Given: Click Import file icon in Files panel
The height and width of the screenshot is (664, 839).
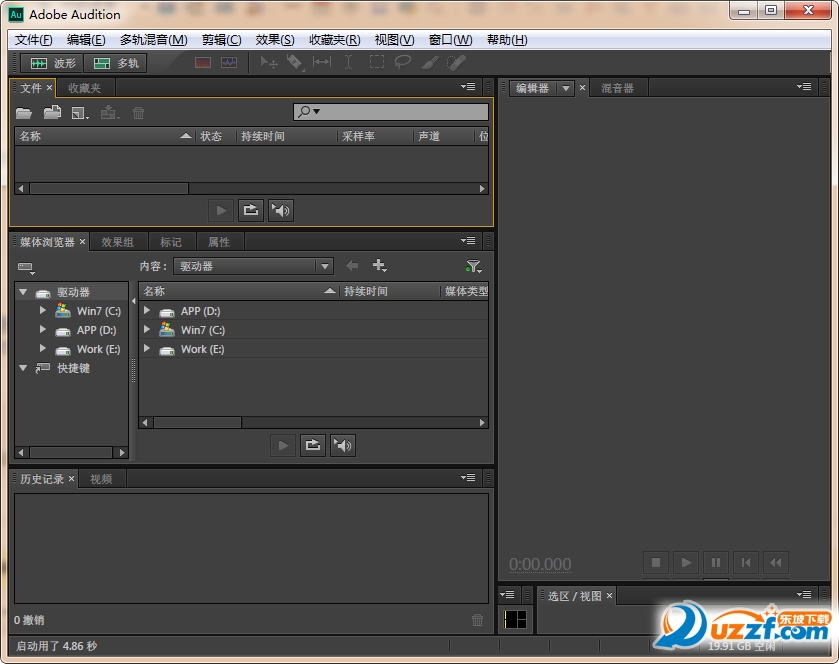Looking at the screenshot, I should pyautogui.click(x=52, y=112).
